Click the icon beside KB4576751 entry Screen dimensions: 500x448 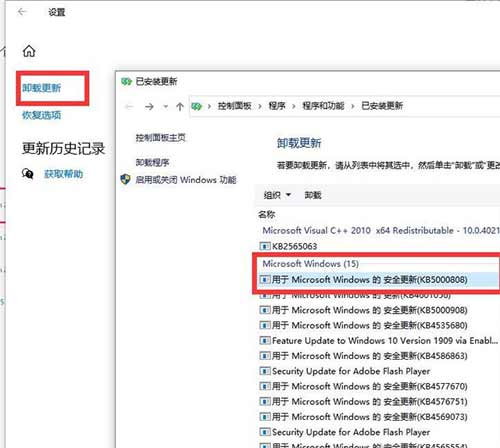(265, 402)
